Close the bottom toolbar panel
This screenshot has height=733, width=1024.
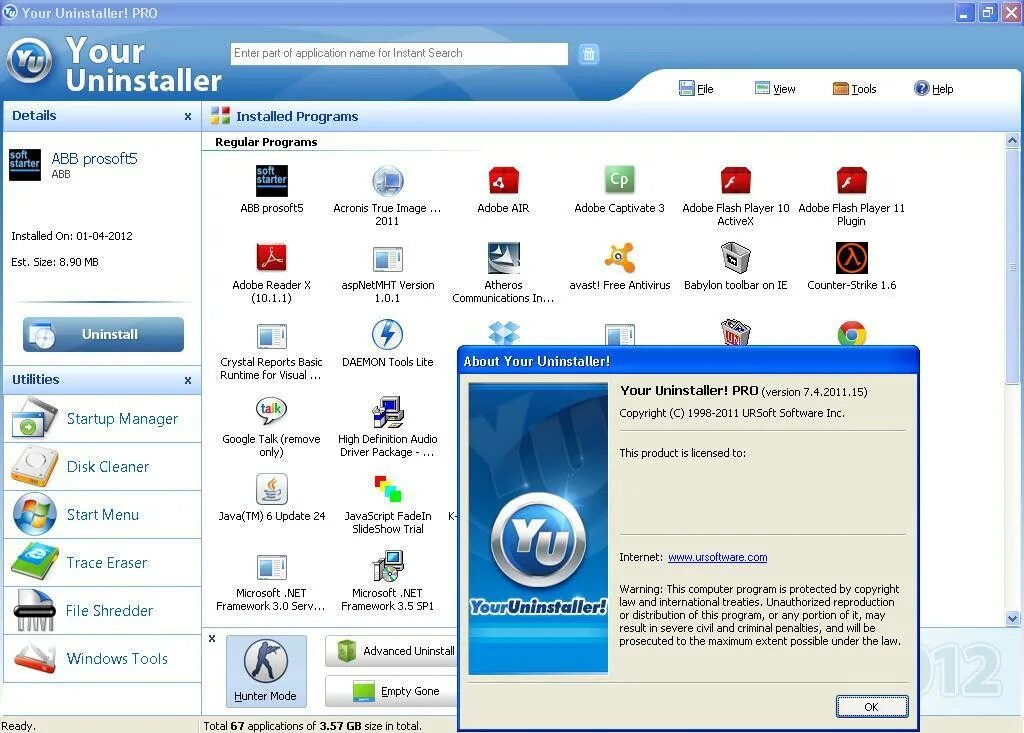212,639
